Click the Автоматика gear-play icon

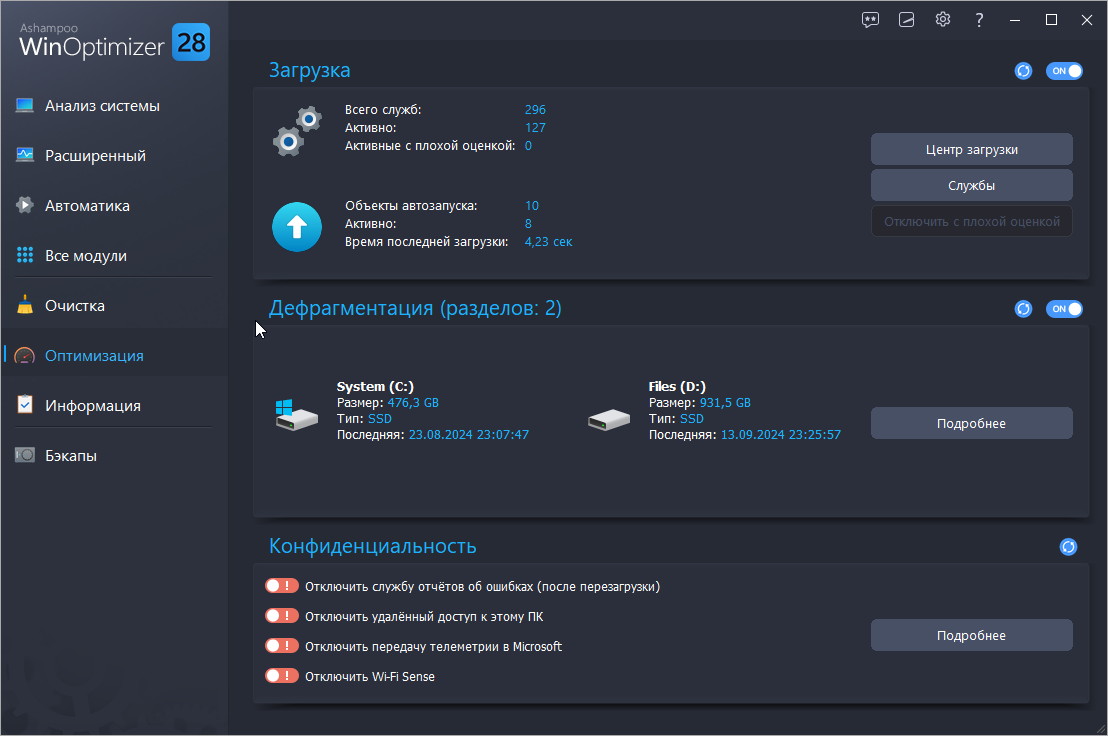click(25, 206)
